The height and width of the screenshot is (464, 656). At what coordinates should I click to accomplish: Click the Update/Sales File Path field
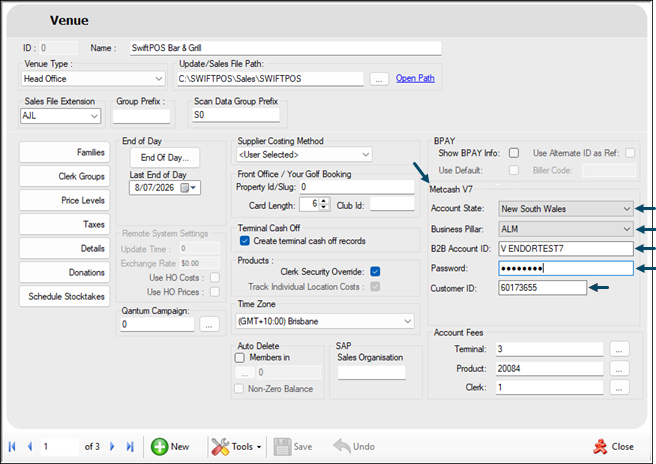270,79
